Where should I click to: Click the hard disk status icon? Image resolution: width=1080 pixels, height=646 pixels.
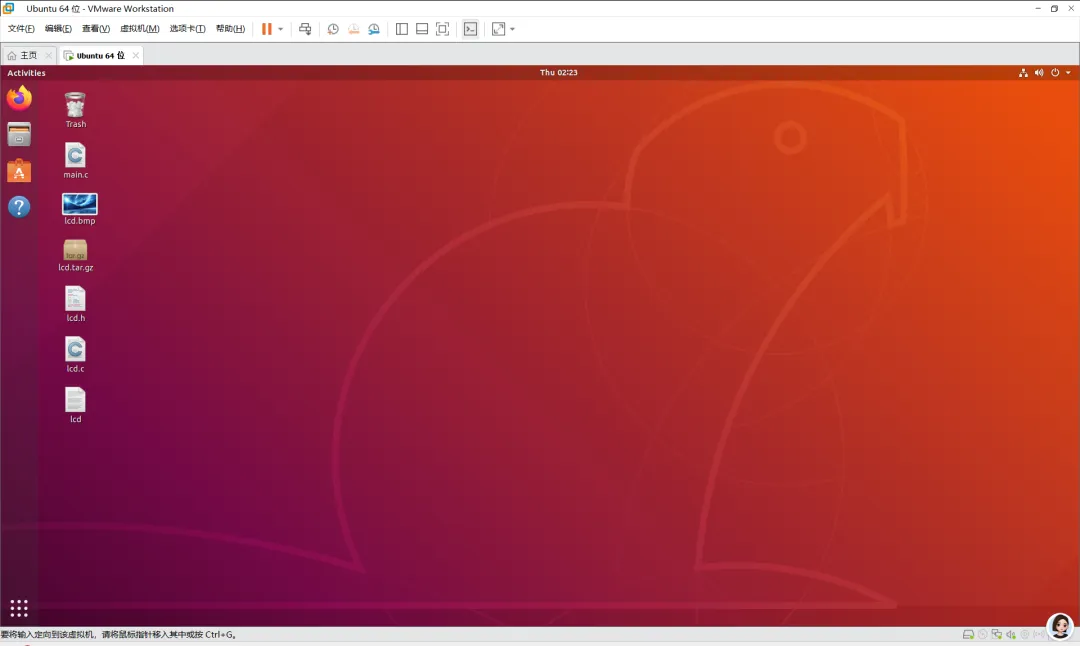[968, 635]
